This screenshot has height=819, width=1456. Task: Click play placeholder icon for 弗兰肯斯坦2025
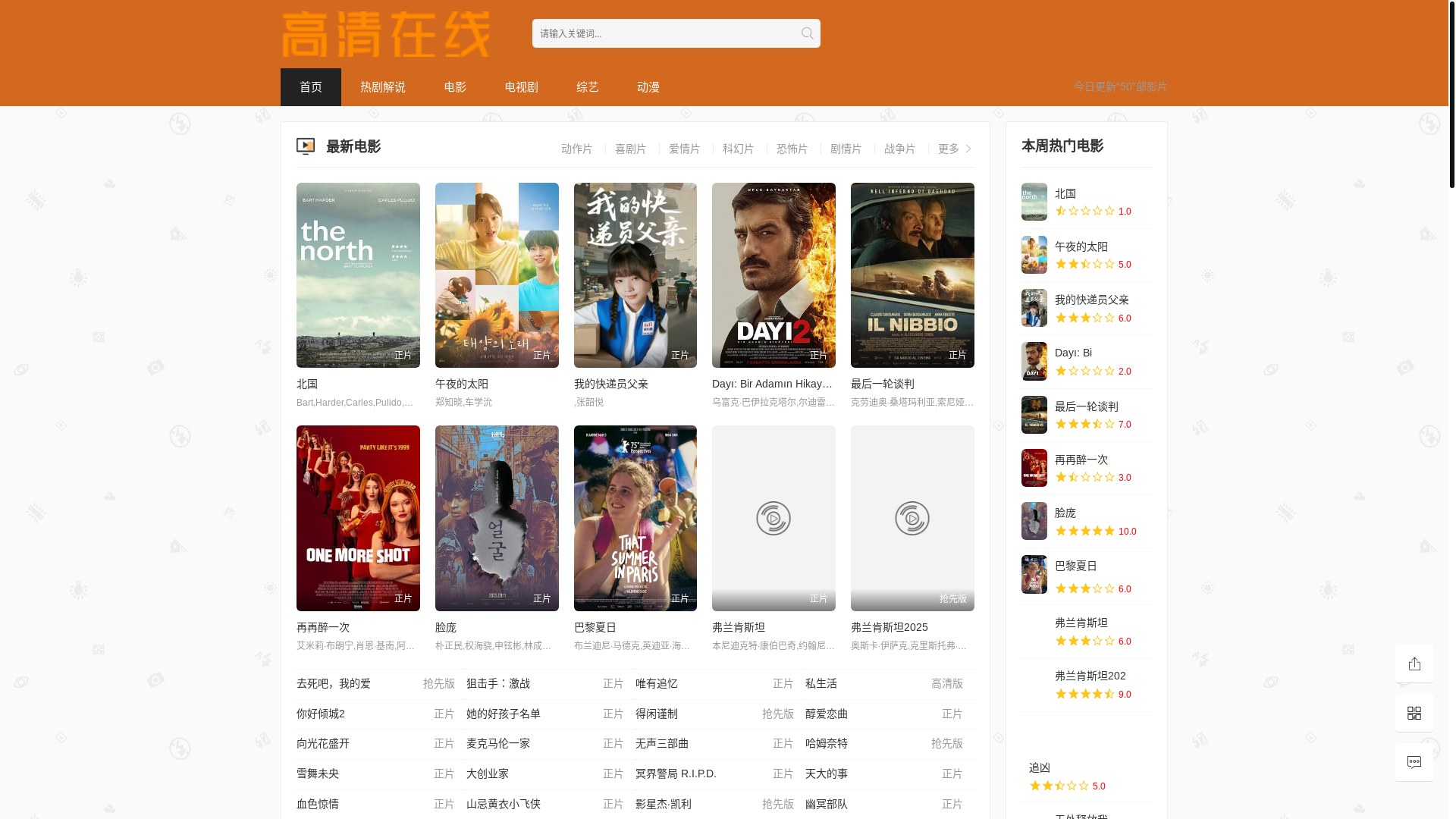[x=912, y=519]
